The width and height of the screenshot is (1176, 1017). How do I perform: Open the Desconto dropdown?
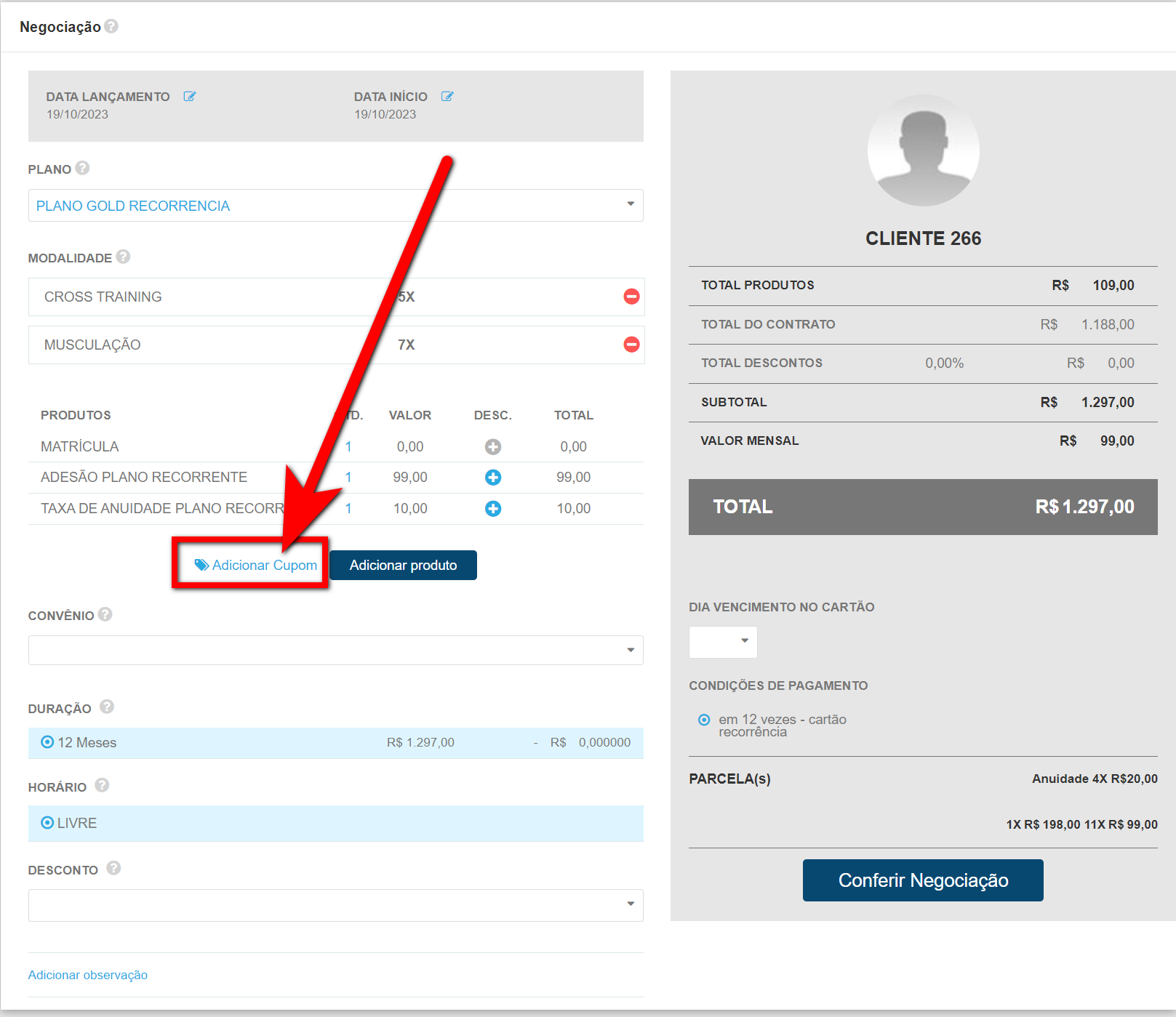pyautogui.click(x=335, y=905)
